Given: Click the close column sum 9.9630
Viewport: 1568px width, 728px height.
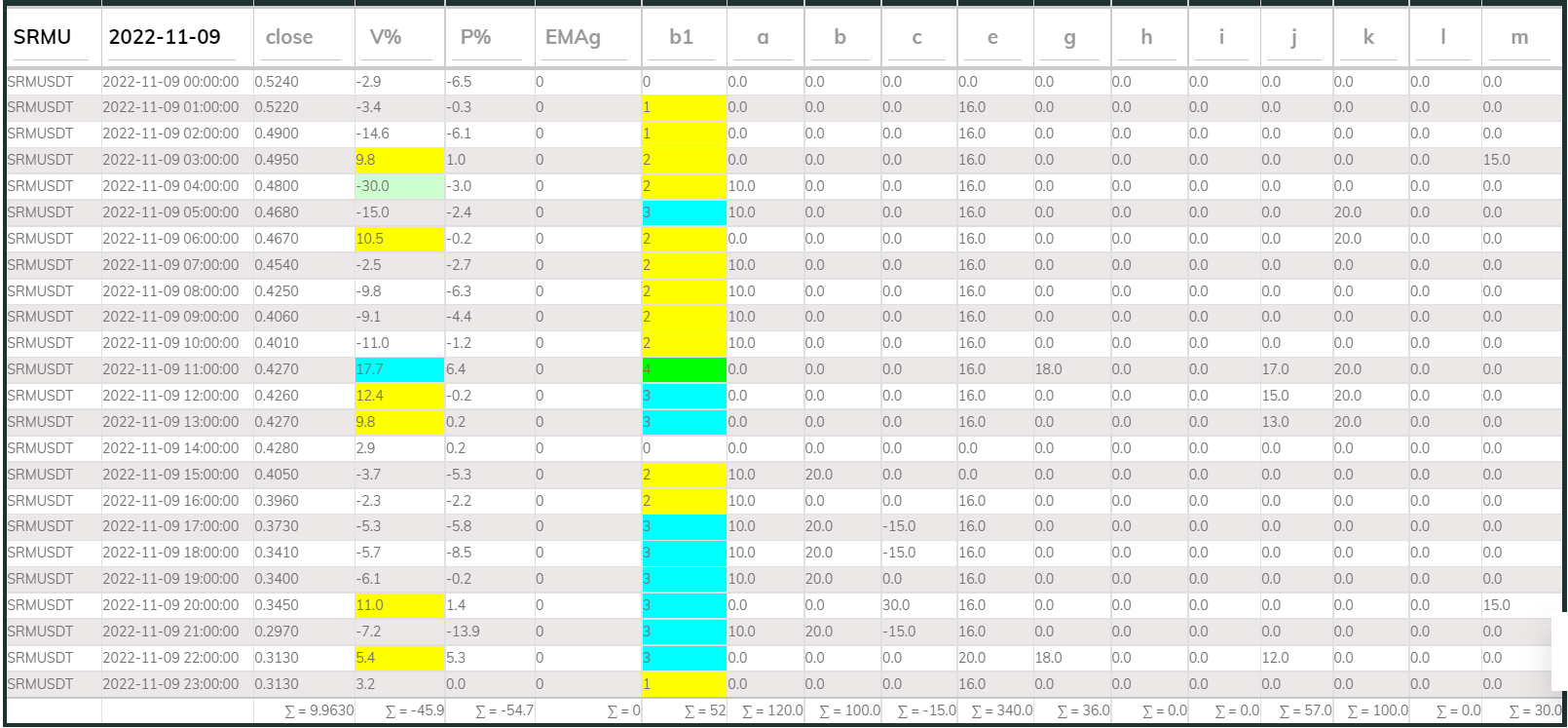Looking at the screenshot, I should pyautogui.click(x=319, y=710).
